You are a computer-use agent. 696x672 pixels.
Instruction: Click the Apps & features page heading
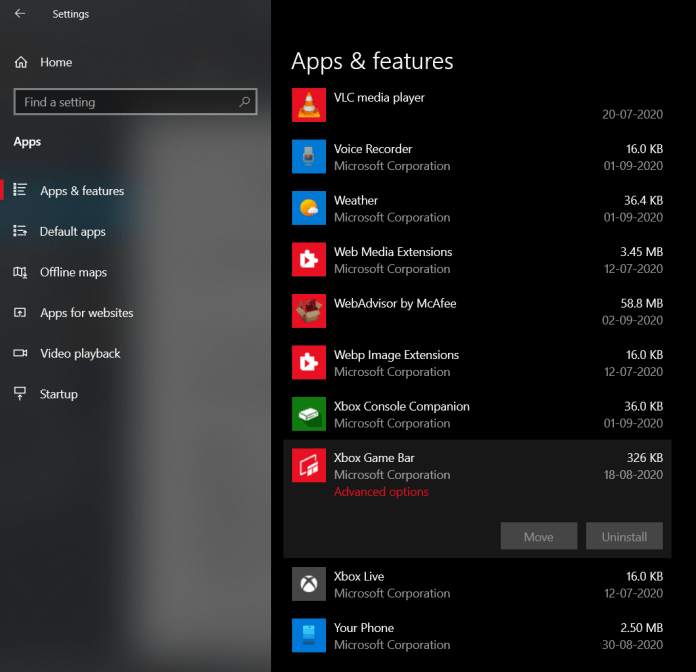click(372, 61)
